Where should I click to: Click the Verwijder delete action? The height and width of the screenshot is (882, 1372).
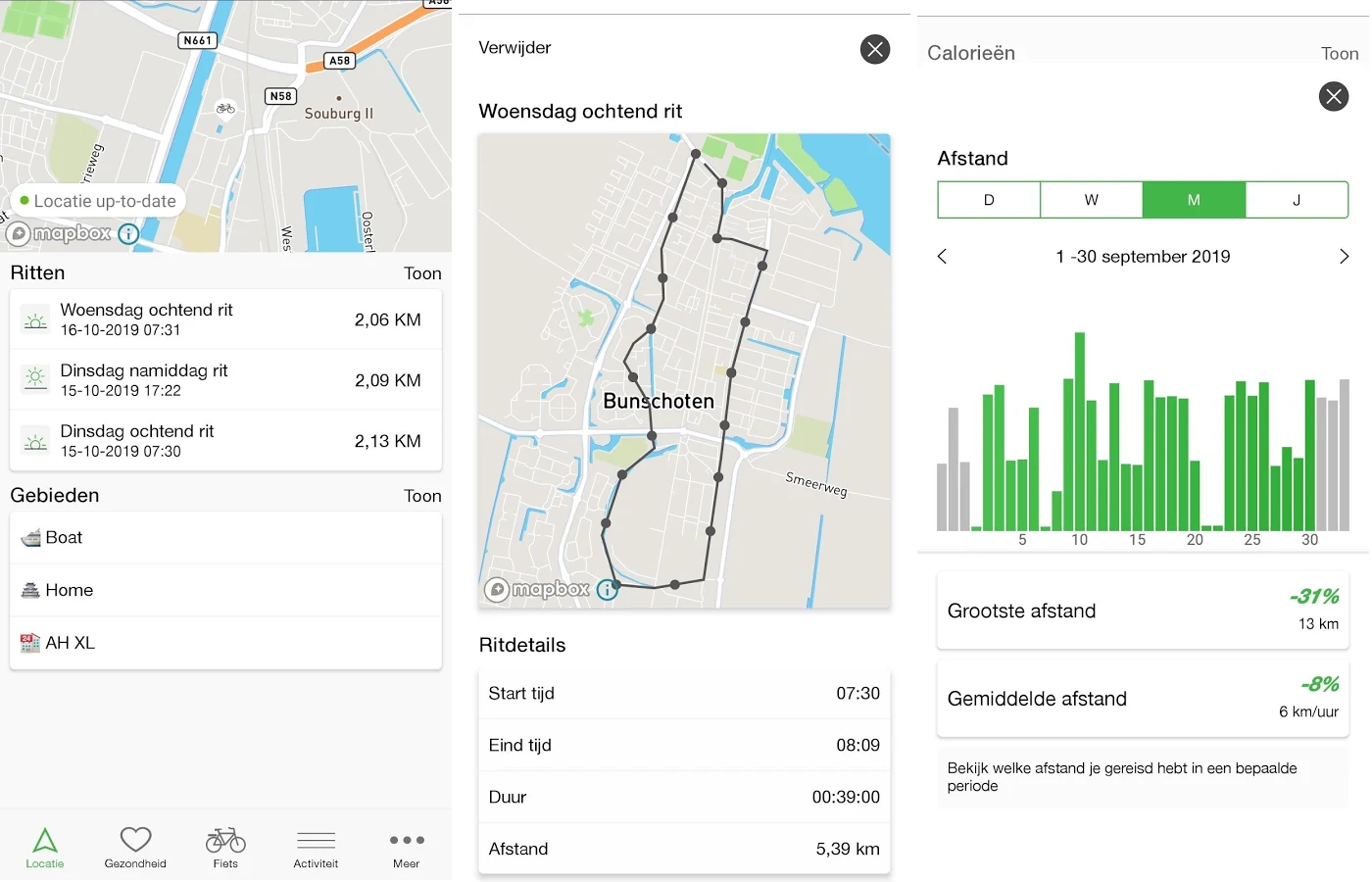(x=514, y=46)
